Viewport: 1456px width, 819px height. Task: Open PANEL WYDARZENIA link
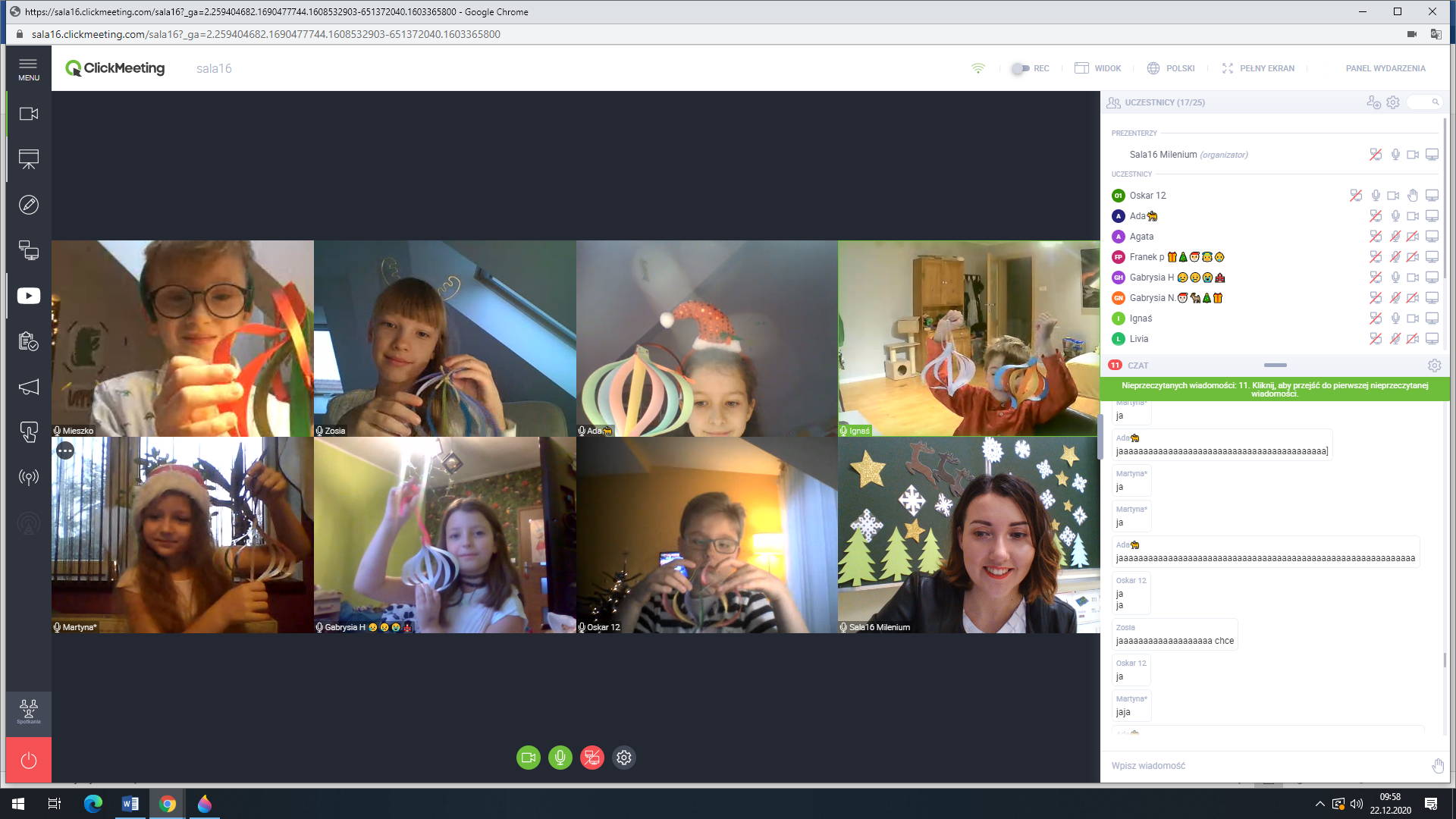coord(1385,68)
